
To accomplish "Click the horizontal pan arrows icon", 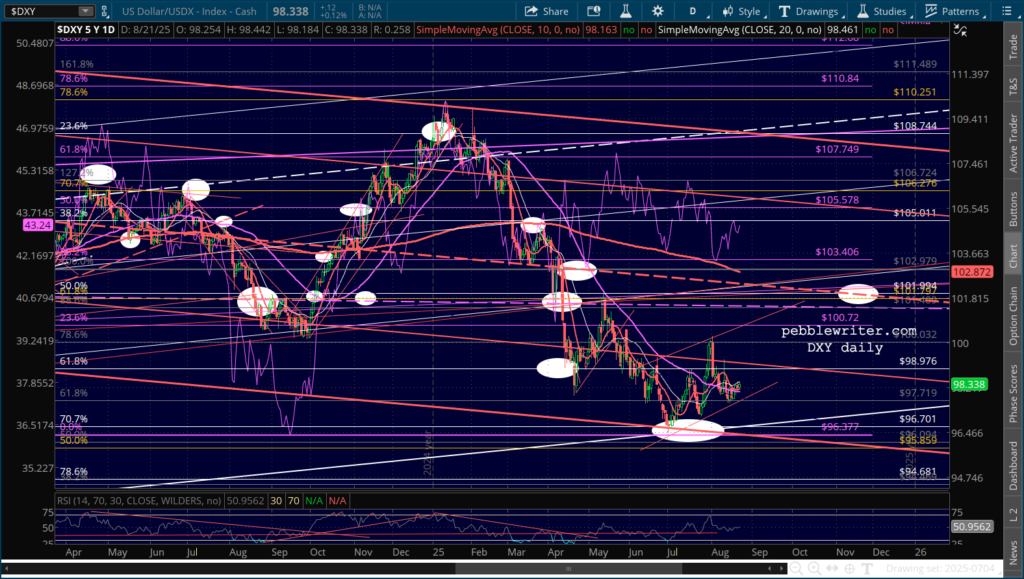I will click(x=832, y=567).
